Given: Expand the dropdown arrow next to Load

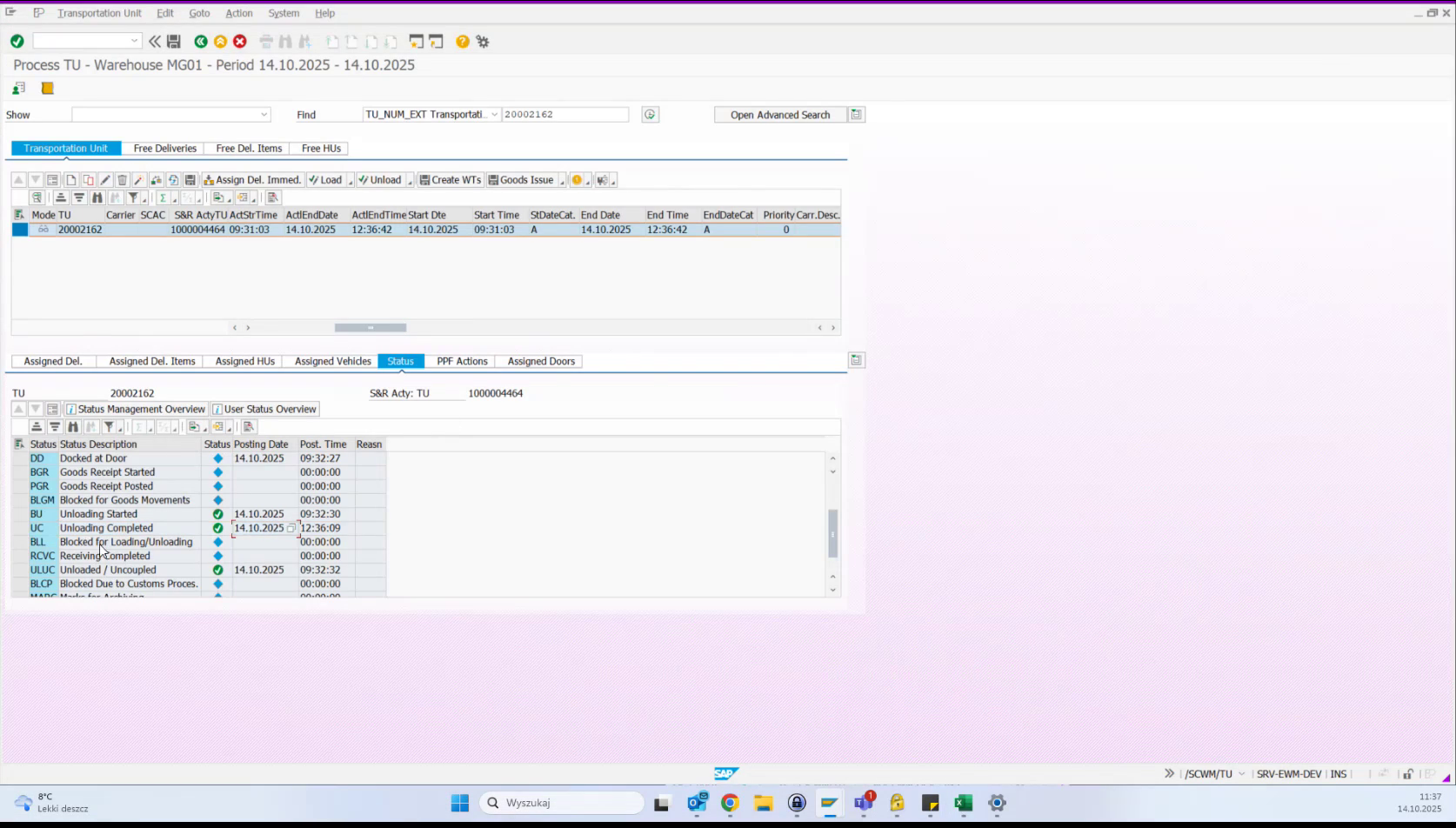Looking at the screenshot, I should pyautogui.click(x=351, y=180).
